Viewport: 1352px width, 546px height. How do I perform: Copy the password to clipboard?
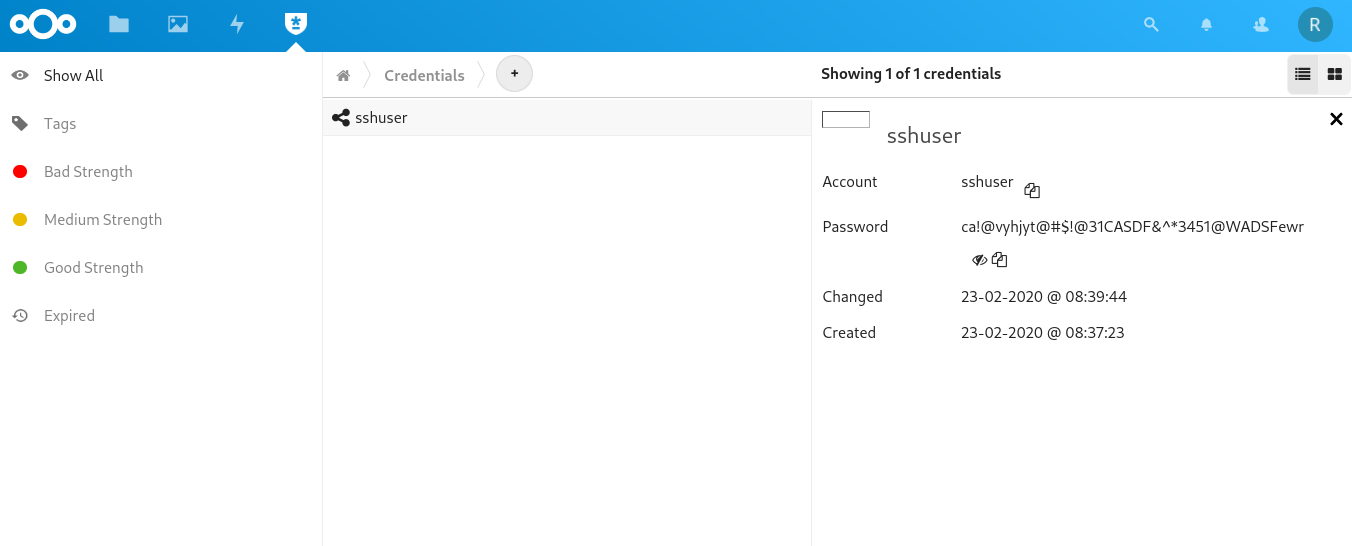999,260
